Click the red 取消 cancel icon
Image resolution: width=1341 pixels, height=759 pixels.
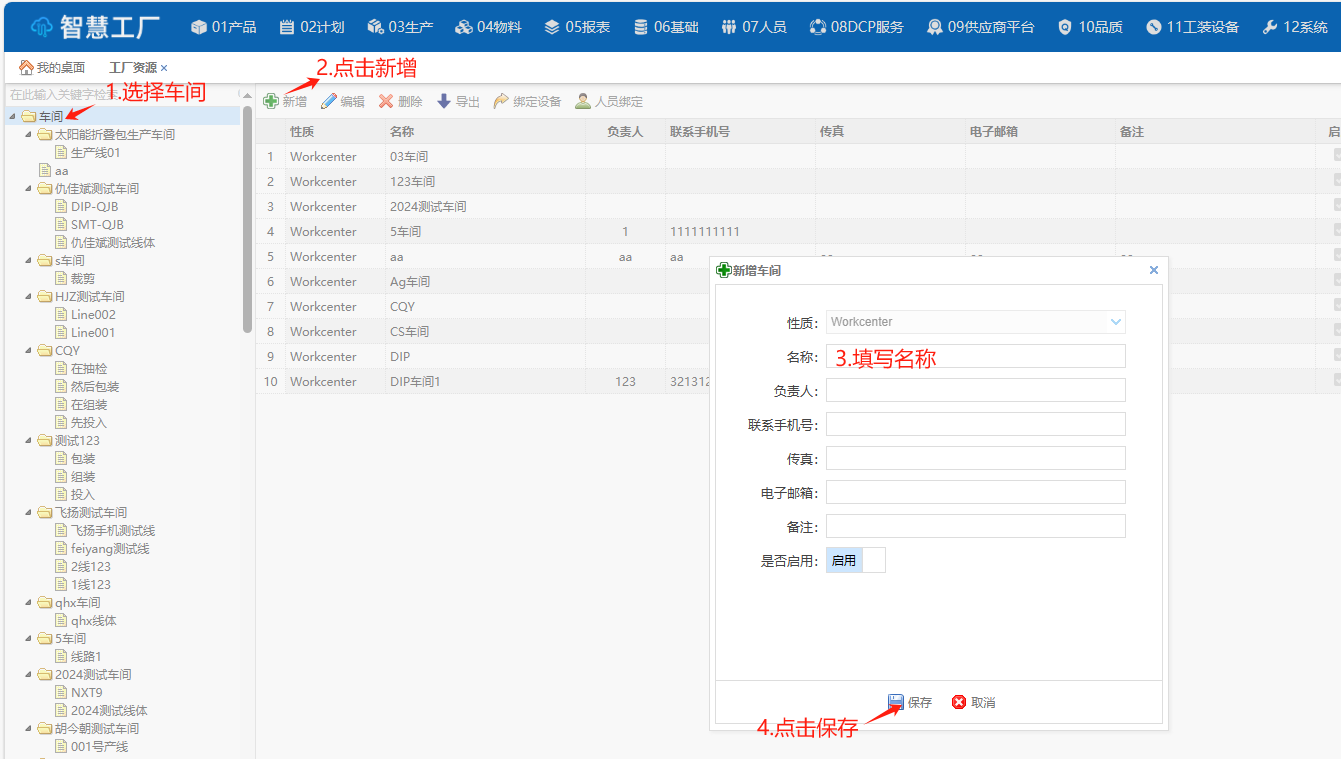(959, 702)
